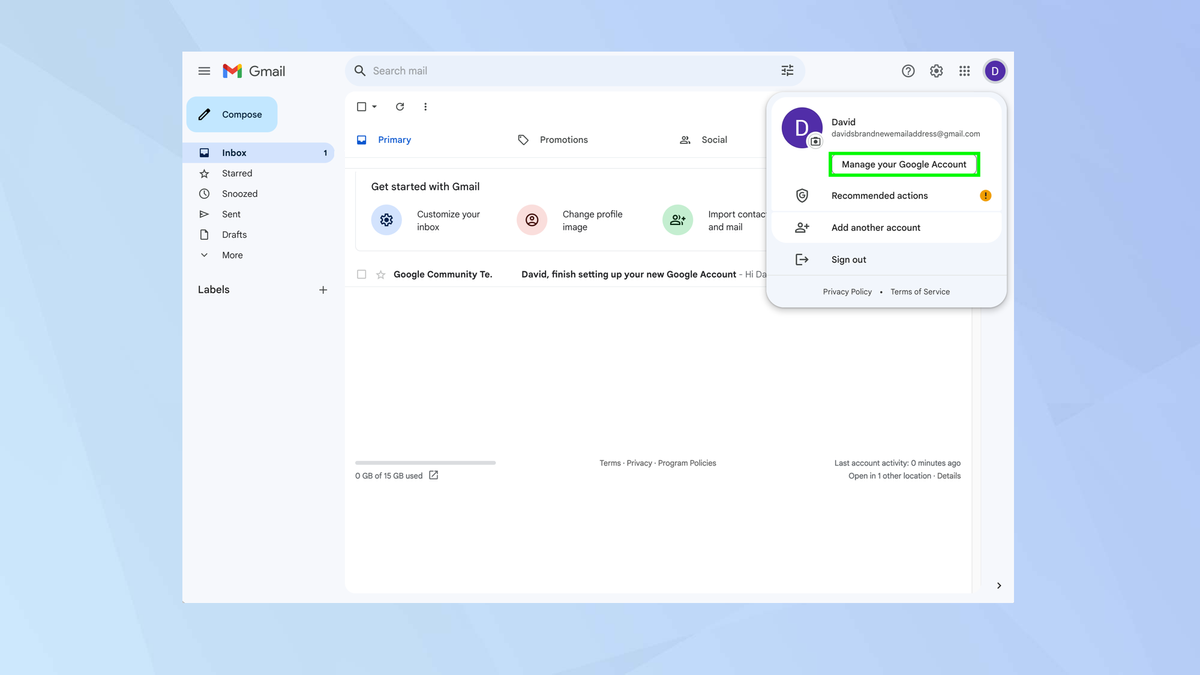Screen dimensions: 1200x675
Task: Sign out of David's account
Action: (x=848, y=259)
